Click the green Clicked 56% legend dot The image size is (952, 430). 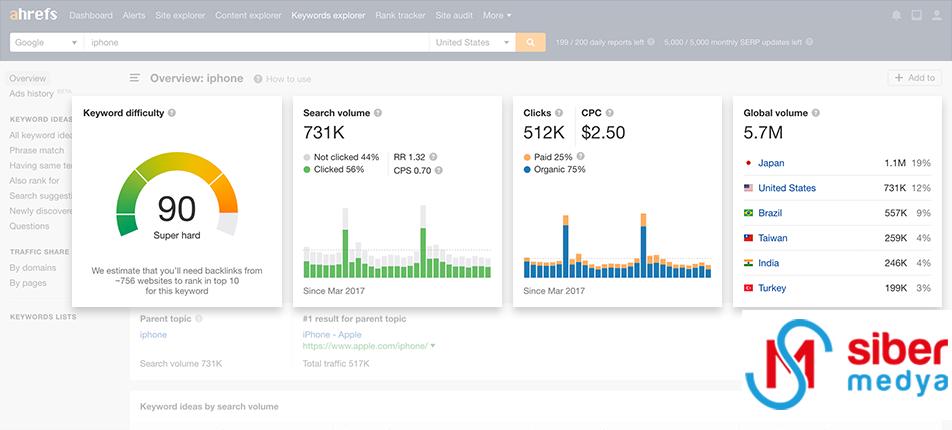(307, 169)
